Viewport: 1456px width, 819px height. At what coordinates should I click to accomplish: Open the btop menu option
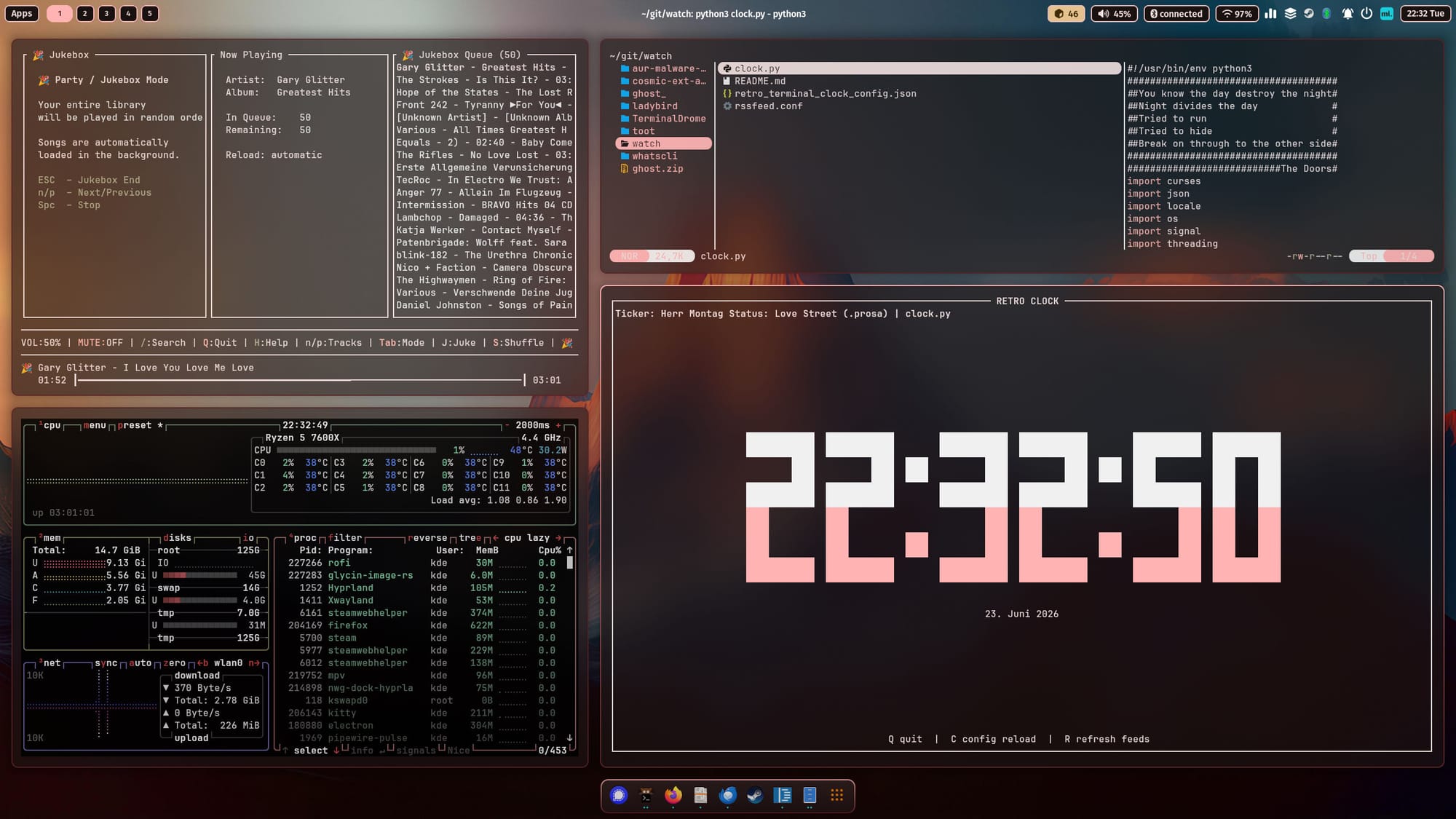pos(94,425)
